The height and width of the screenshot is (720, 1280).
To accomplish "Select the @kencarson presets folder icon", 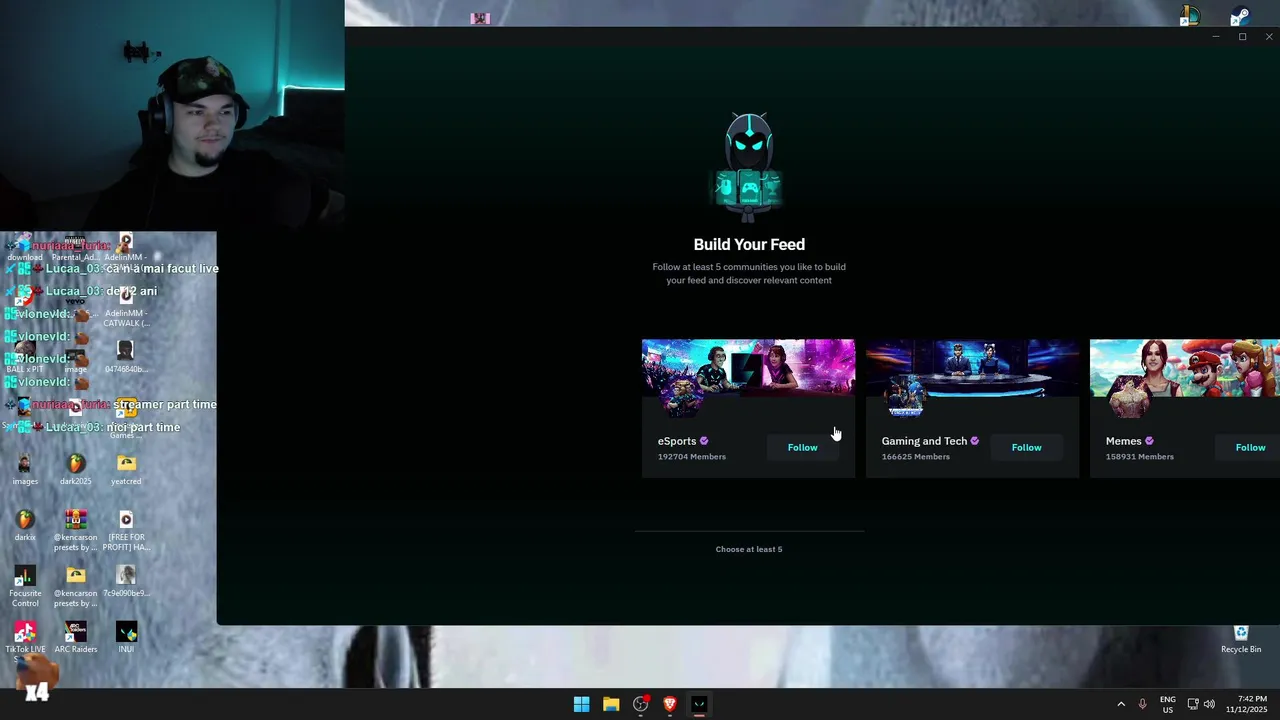I will click(75, 586).
